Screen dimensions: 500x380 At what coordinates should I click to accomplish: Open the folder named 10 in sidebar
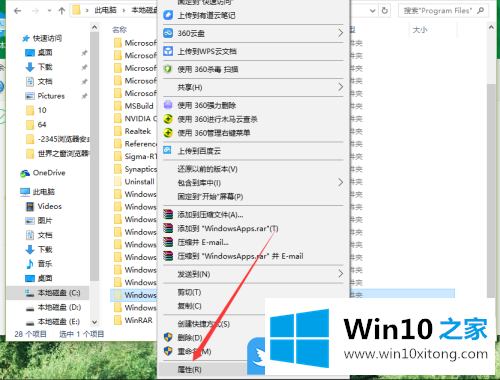point(42,110)
